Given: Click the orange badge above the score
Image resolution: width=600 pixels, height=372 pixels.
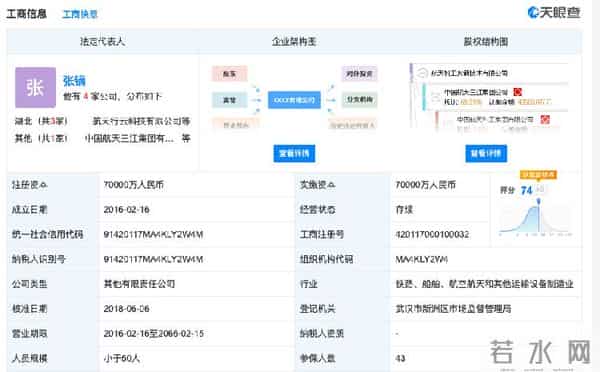Looking at the screenshot, I should coord(538,175).
